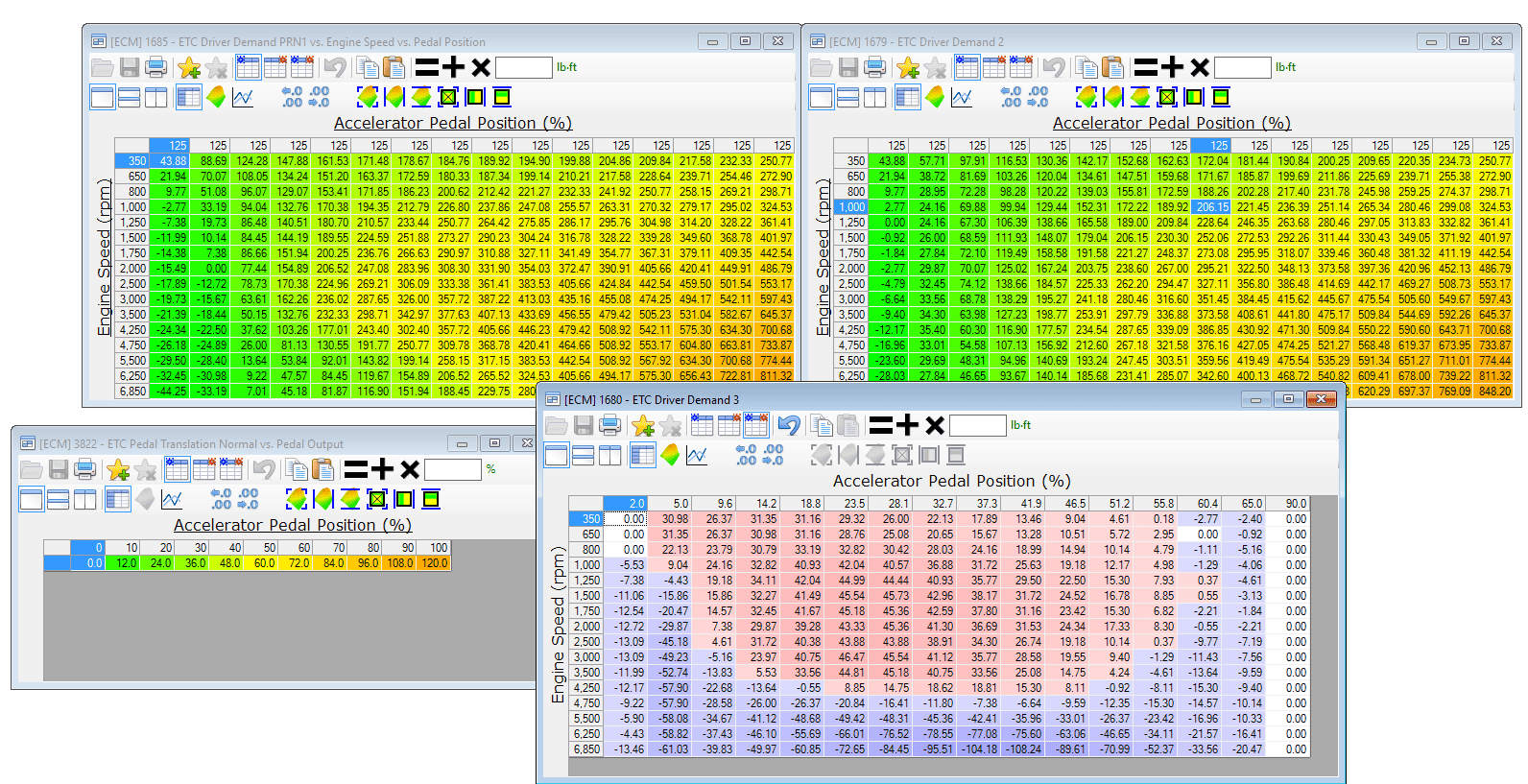
Task: Toggle horizontal split view in ETC Driver Demand 2
Action: coord(848,97)
